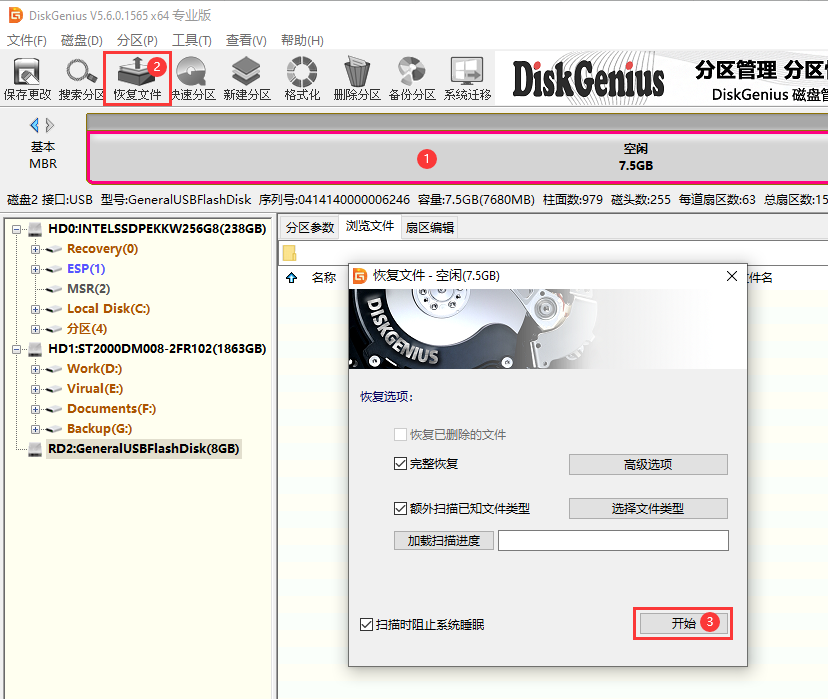Select Local Disk(C:) in the tree
This screenshot has width=828, height=699.
pyautogui.click(x=108, y=309)
